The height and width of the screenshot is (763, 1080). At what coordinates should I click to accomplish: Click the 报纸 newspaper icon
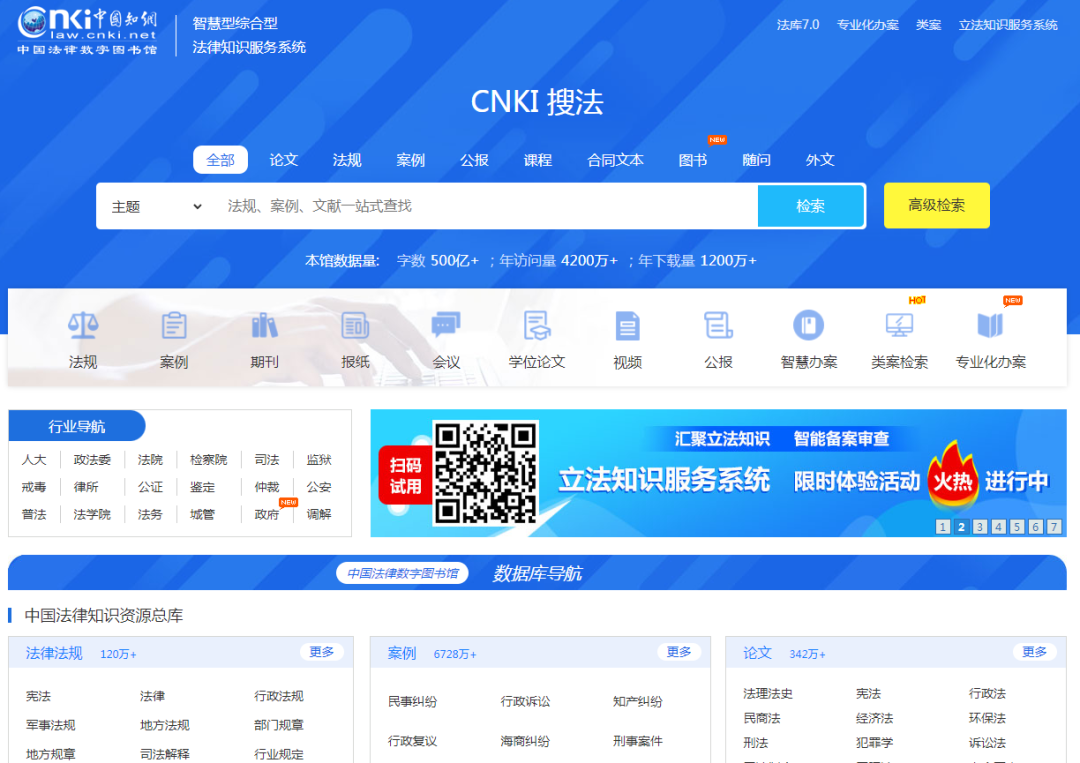pos(355,325)
